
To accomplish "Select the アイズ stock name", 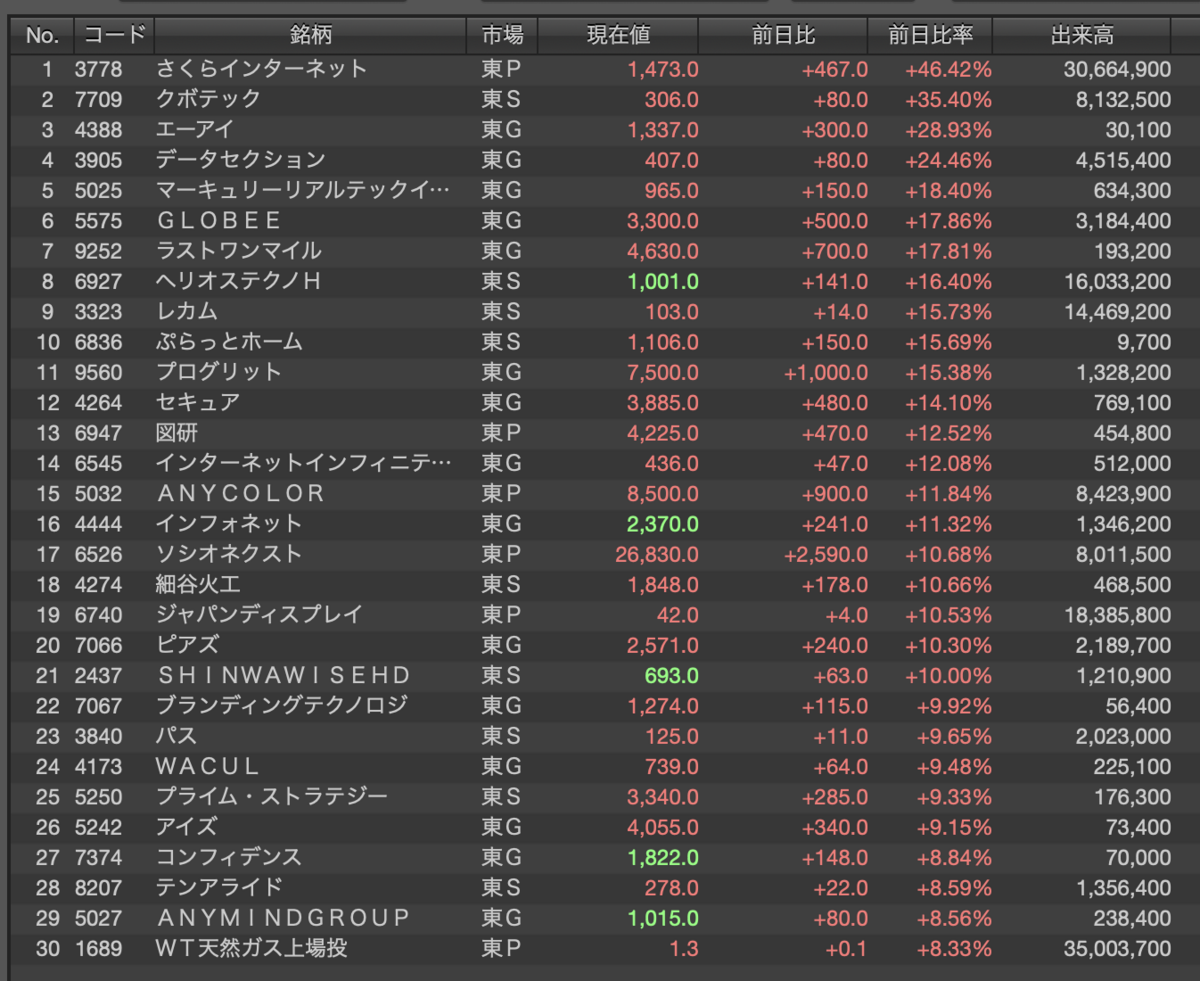I will pyautogui.click(x=187, y=827).
